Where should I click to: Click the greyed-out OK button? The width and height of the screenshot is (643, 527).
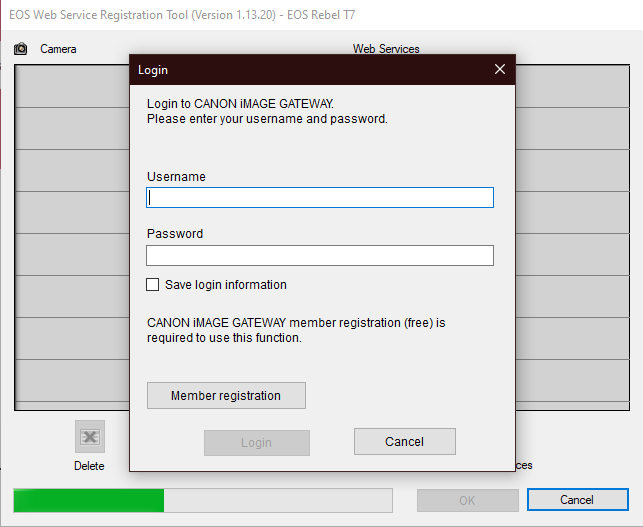[467, 500]
